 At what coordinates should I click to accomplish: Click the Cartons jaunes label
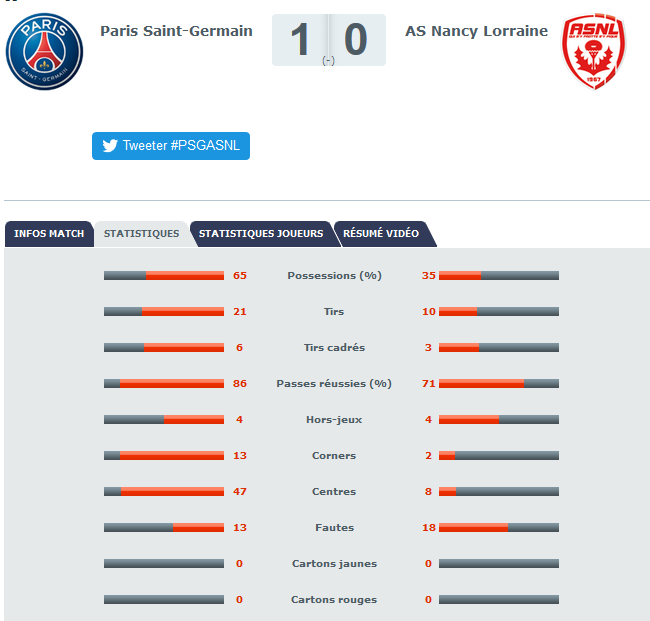[334, 564]
